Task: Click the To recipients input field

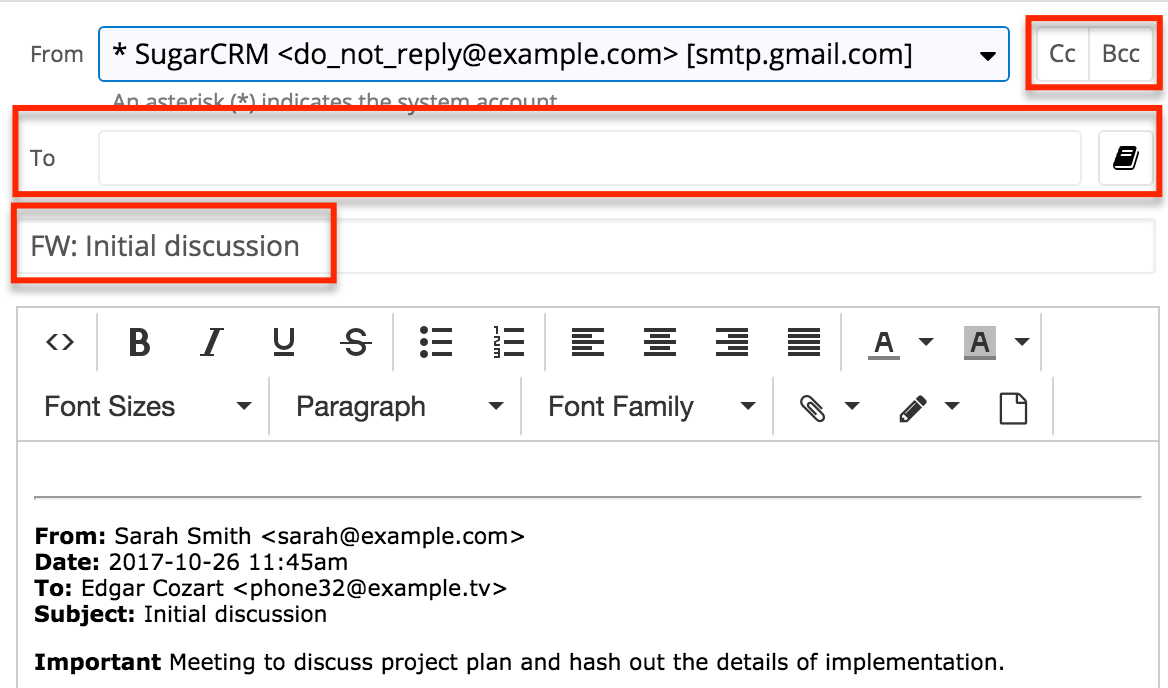Action: point(589,158)
